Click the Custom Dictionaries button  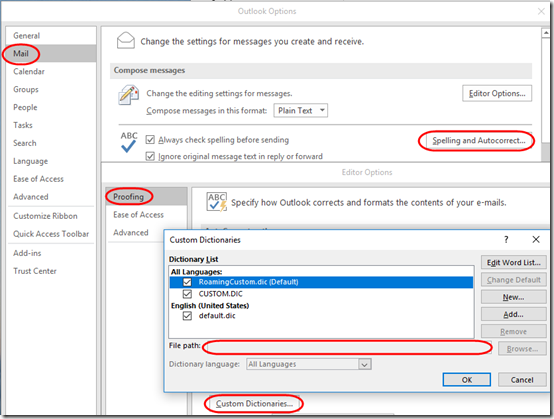[254, 403]
